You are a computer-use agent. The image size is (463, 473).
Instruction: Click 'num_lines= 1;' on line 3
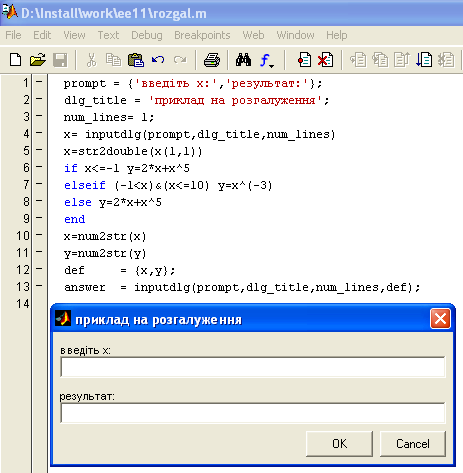pos(109,118)
